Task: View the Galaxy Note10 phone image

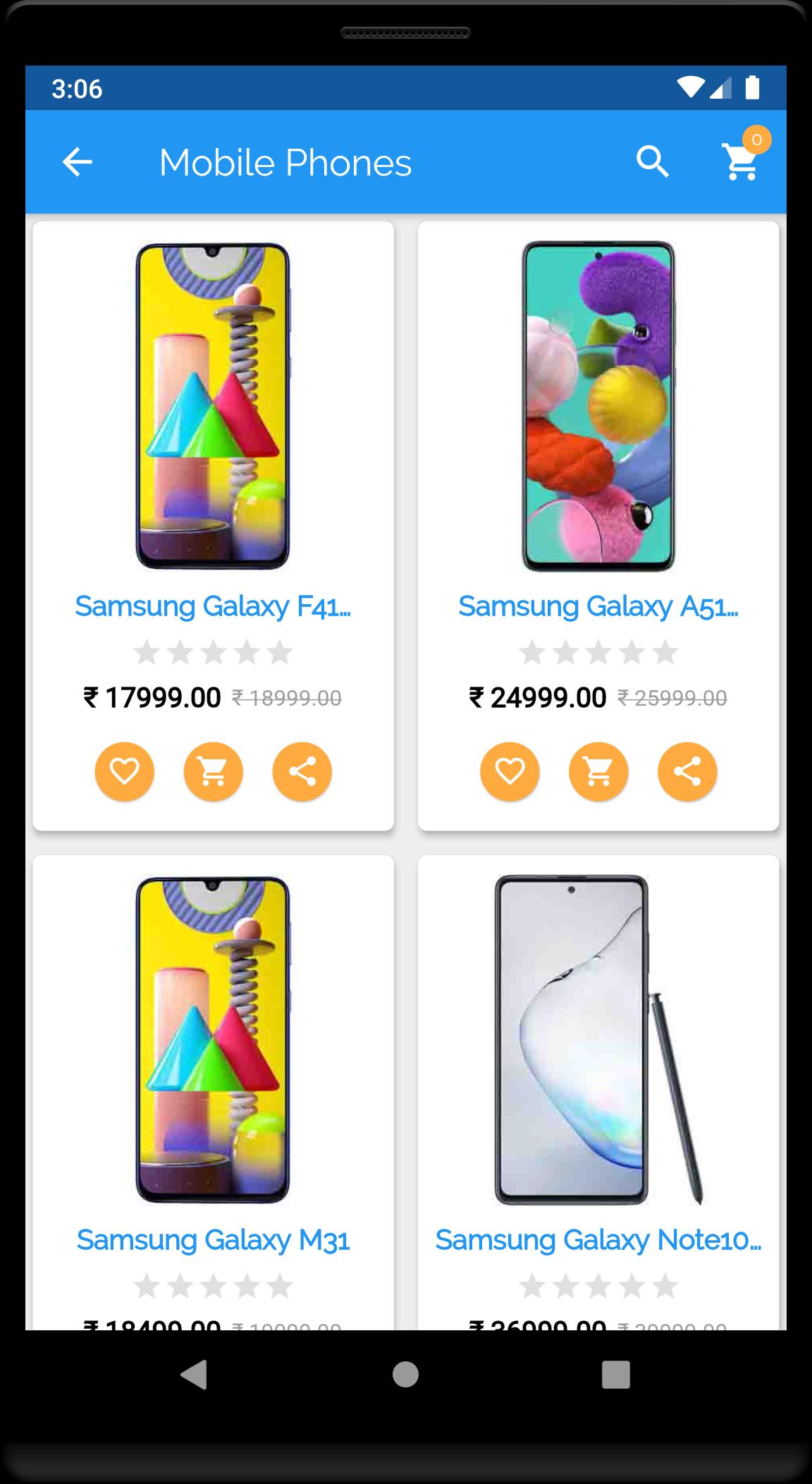Action: tap(598, 1040)
